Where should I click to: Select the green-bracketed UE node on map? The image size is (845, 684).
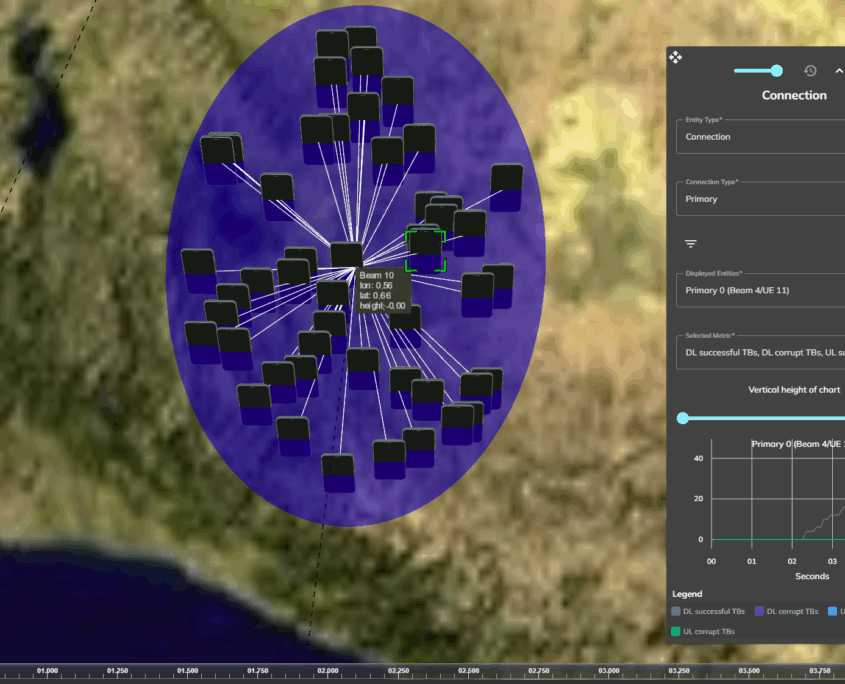point(426,248)
